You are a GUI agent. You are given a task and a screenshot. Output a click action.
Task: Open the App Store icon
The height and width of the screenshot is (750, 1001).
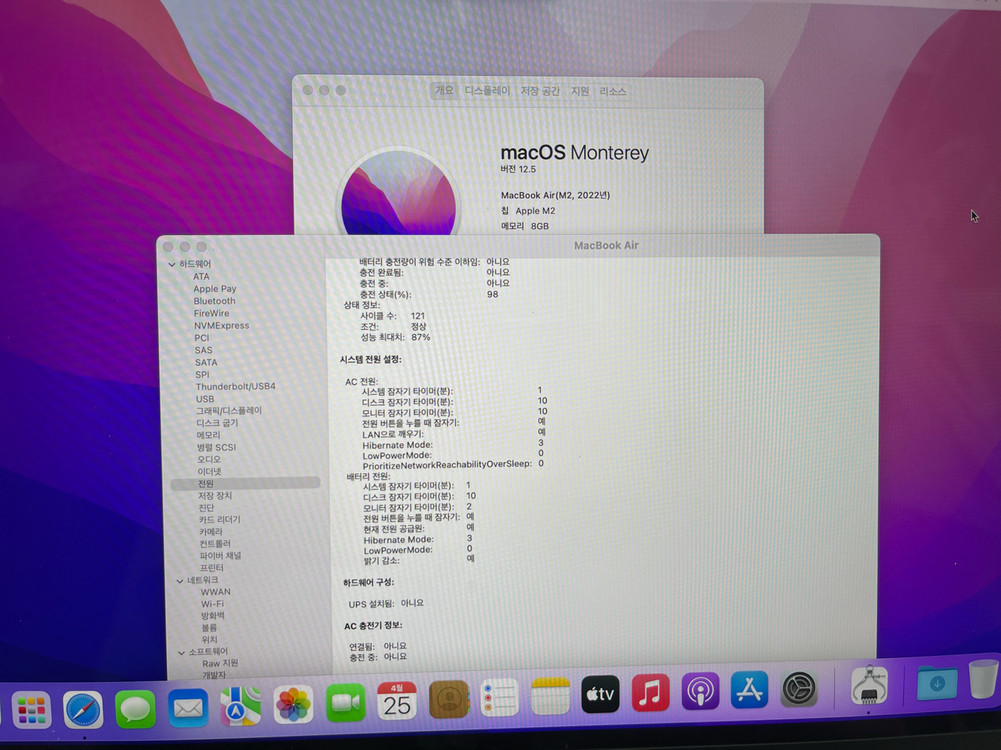(x=748, y=689)
